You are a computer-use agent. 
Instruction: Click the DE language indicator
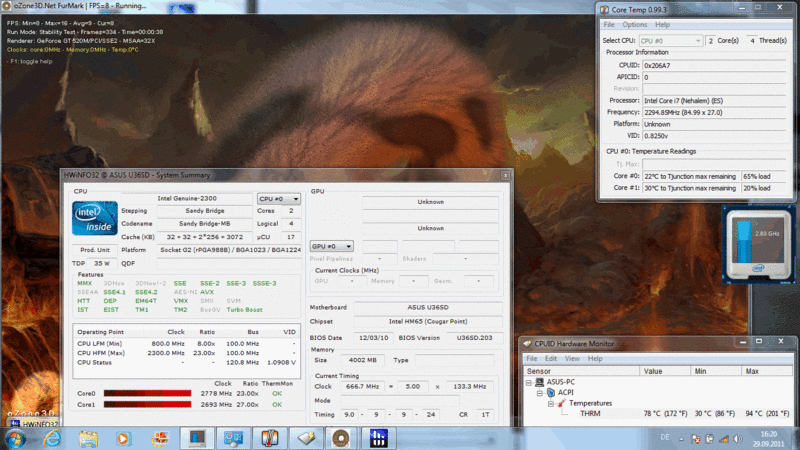point(665,437)
